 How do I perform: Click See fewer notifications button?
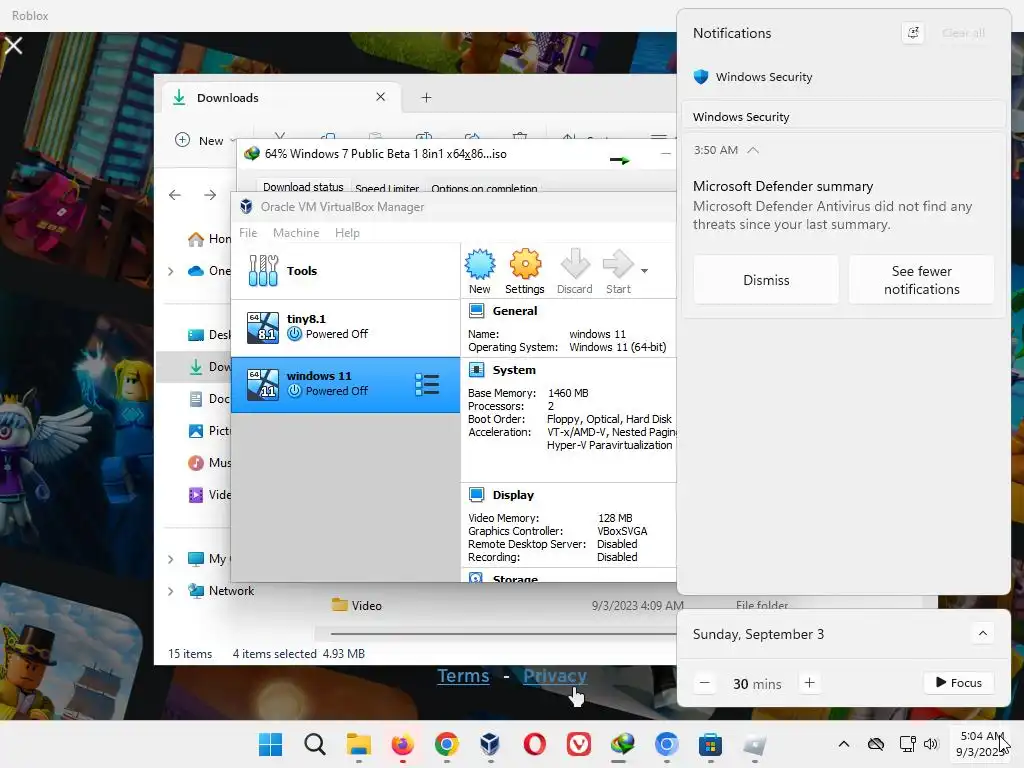click(x=921, y=280)
